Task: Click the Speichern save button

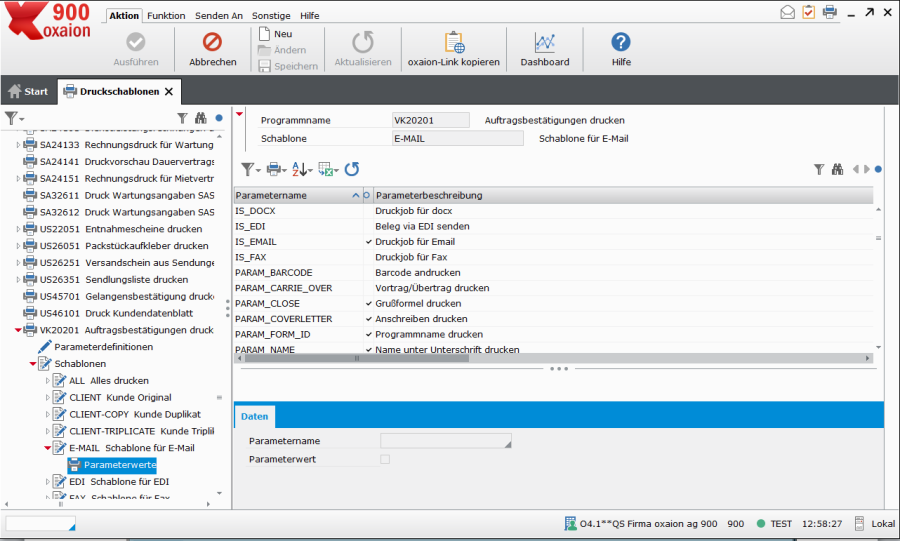Action: pos(288,66)
